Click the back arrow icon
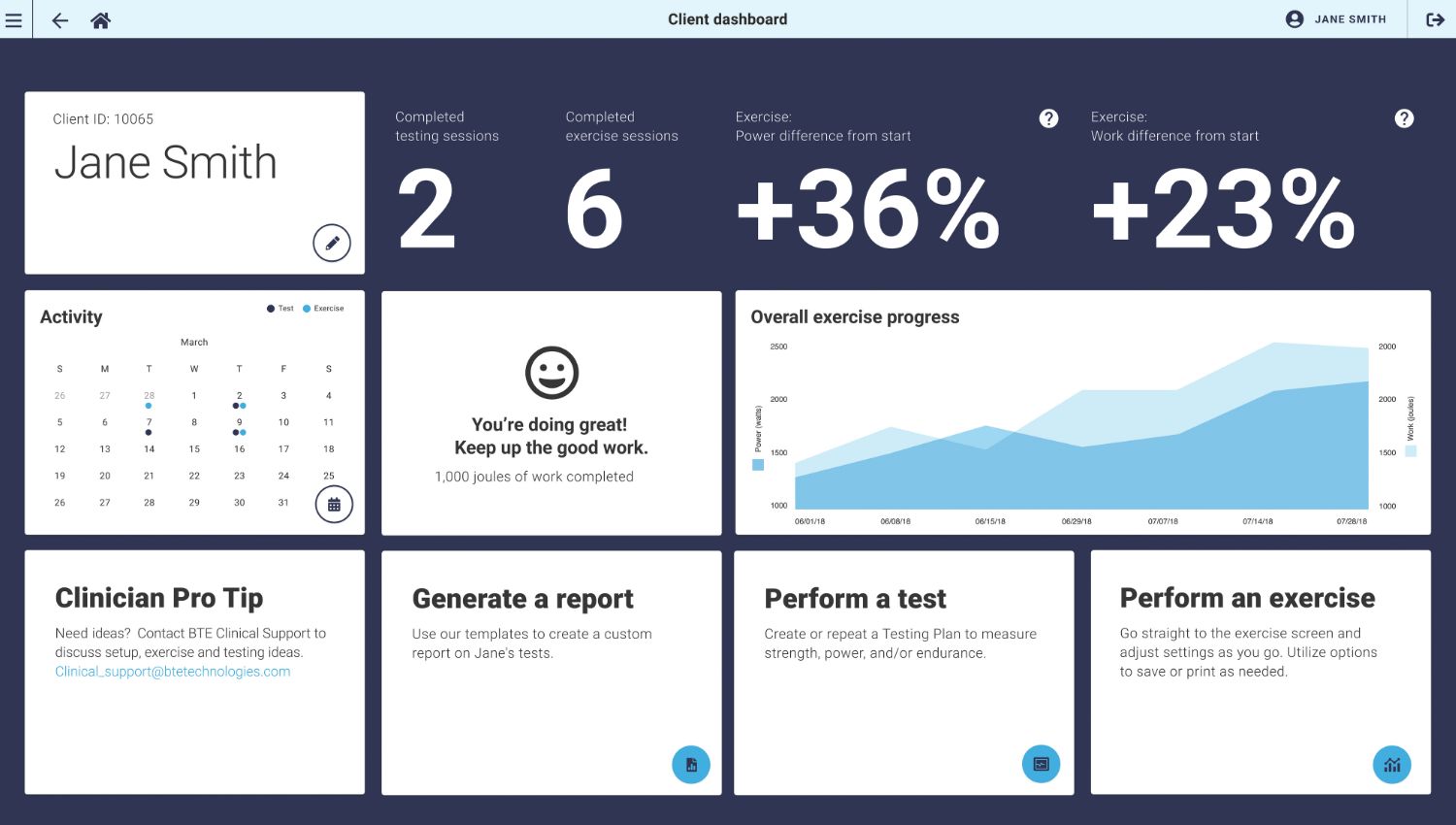This screenshot has height=825, width=1456. 60,20
